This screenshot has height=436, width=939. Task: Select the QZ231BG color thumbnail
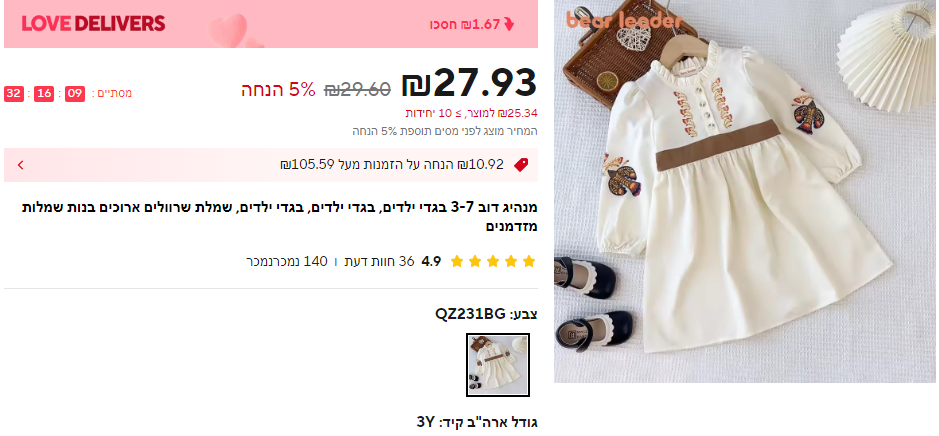pos(498,365)
